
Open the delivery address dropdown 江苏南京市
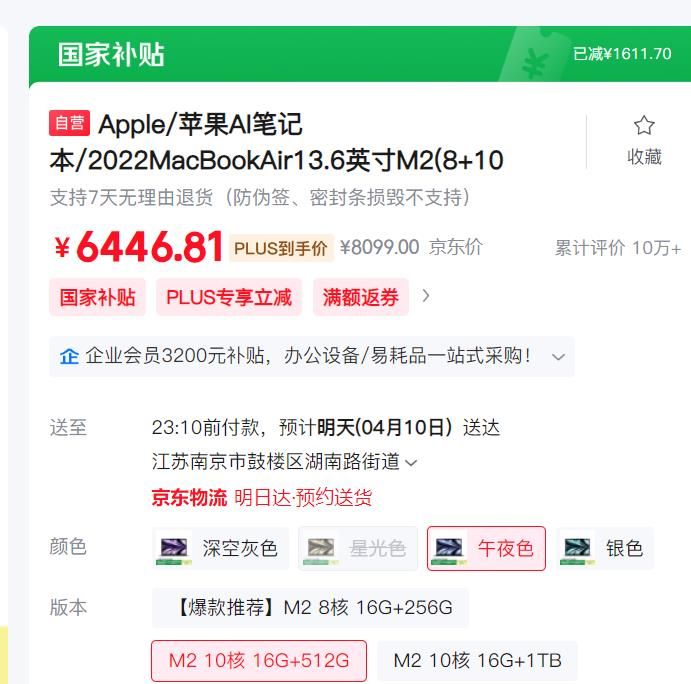coord(284,462)
